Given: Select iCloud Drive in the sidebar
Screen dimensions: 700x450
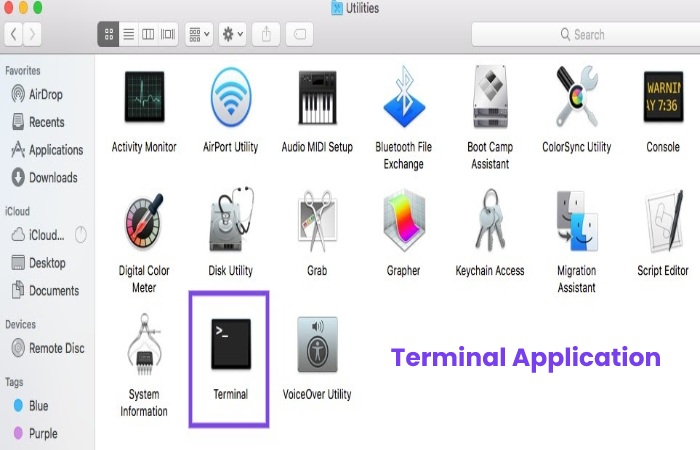Looking at the screenshot, I should point(38,235).
